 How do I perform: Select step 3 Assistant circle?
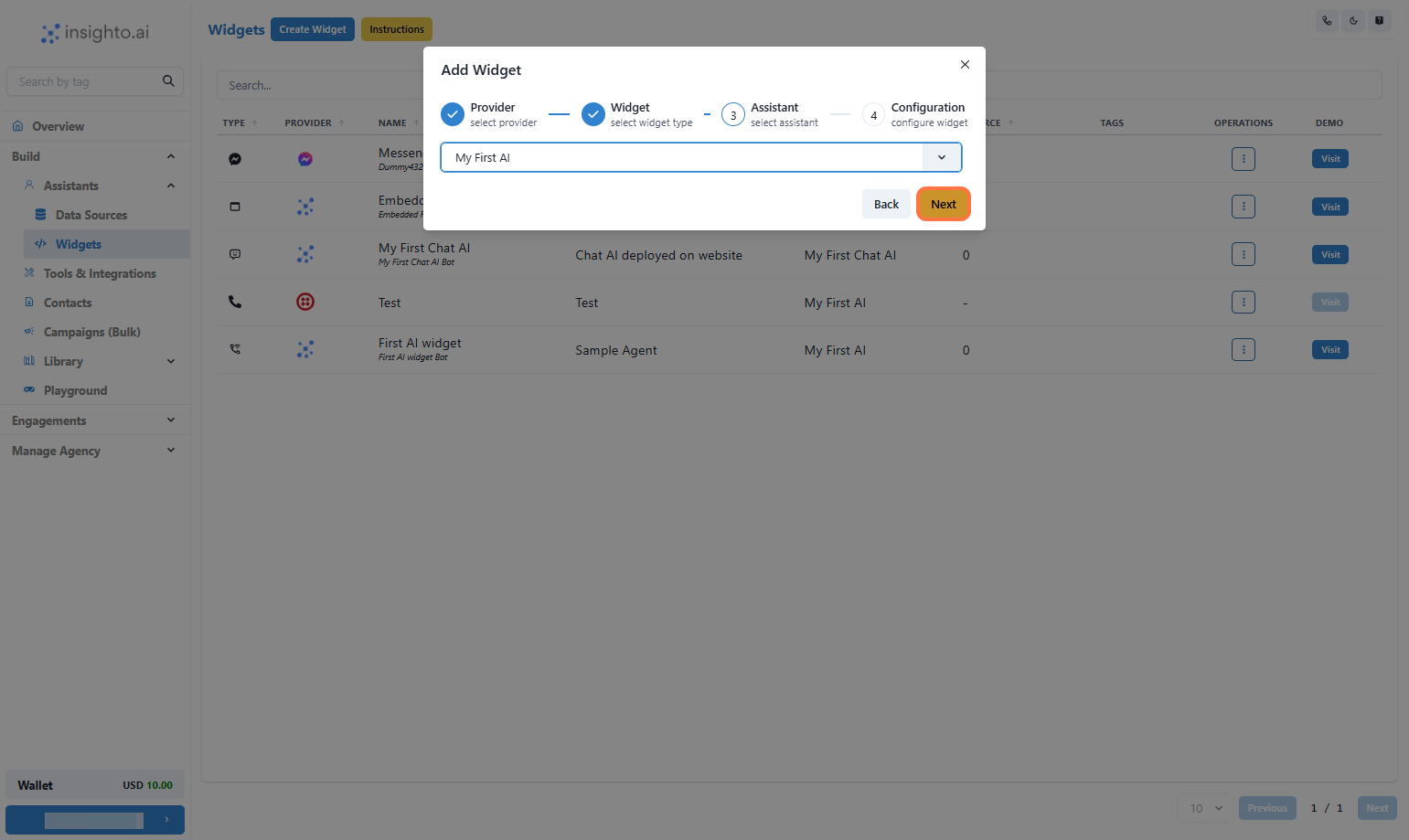pyautogui.click(x=732, y=113)
